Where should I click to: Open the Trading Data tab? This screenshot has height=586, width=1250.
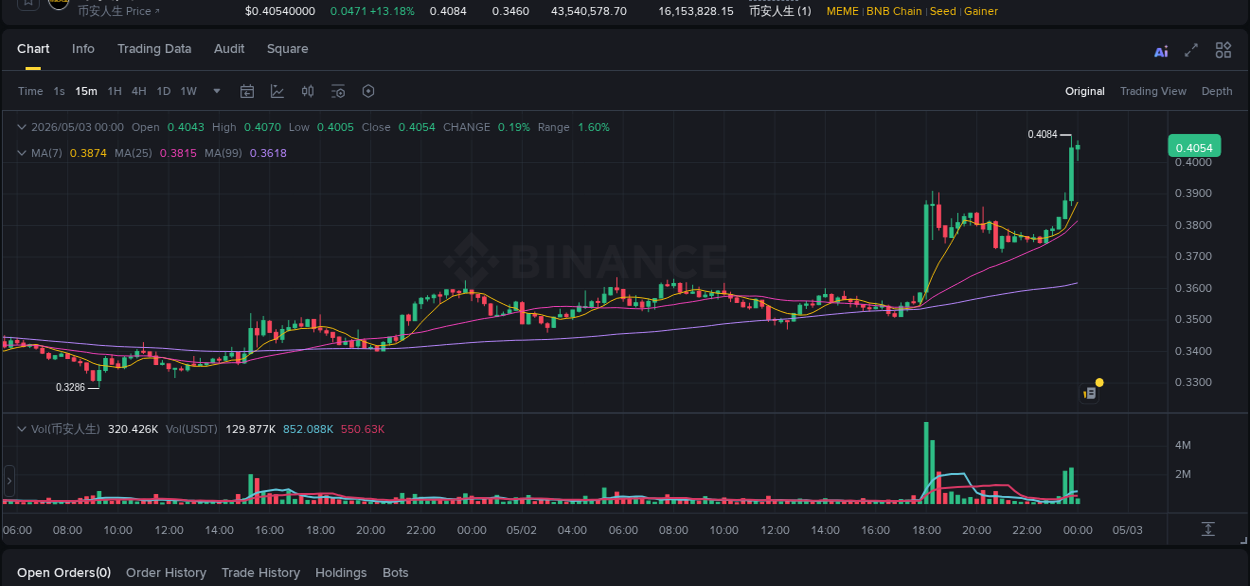[154, 49]
